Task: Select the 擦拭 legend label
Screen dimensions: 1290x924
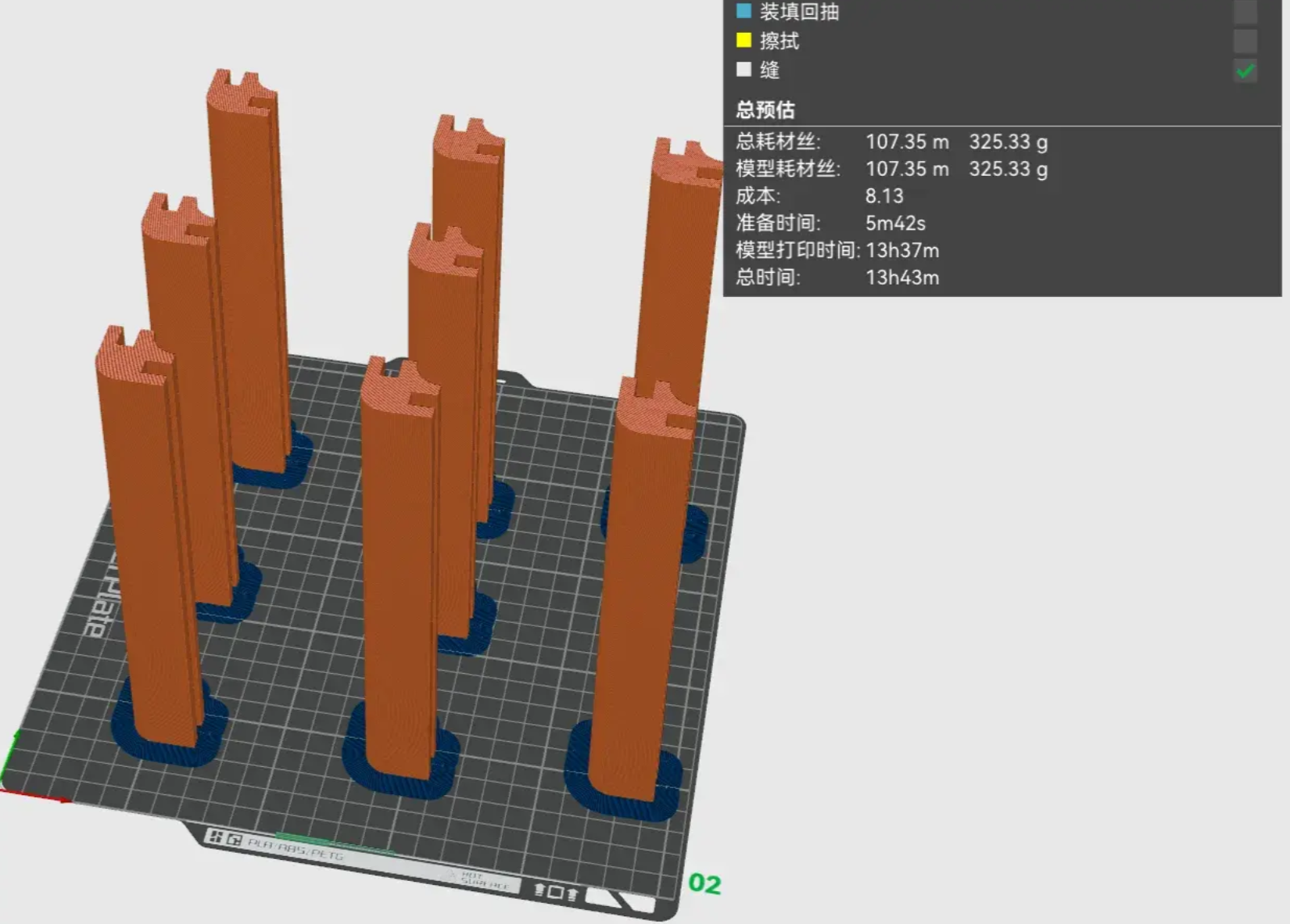Action: tap(779, 41)
